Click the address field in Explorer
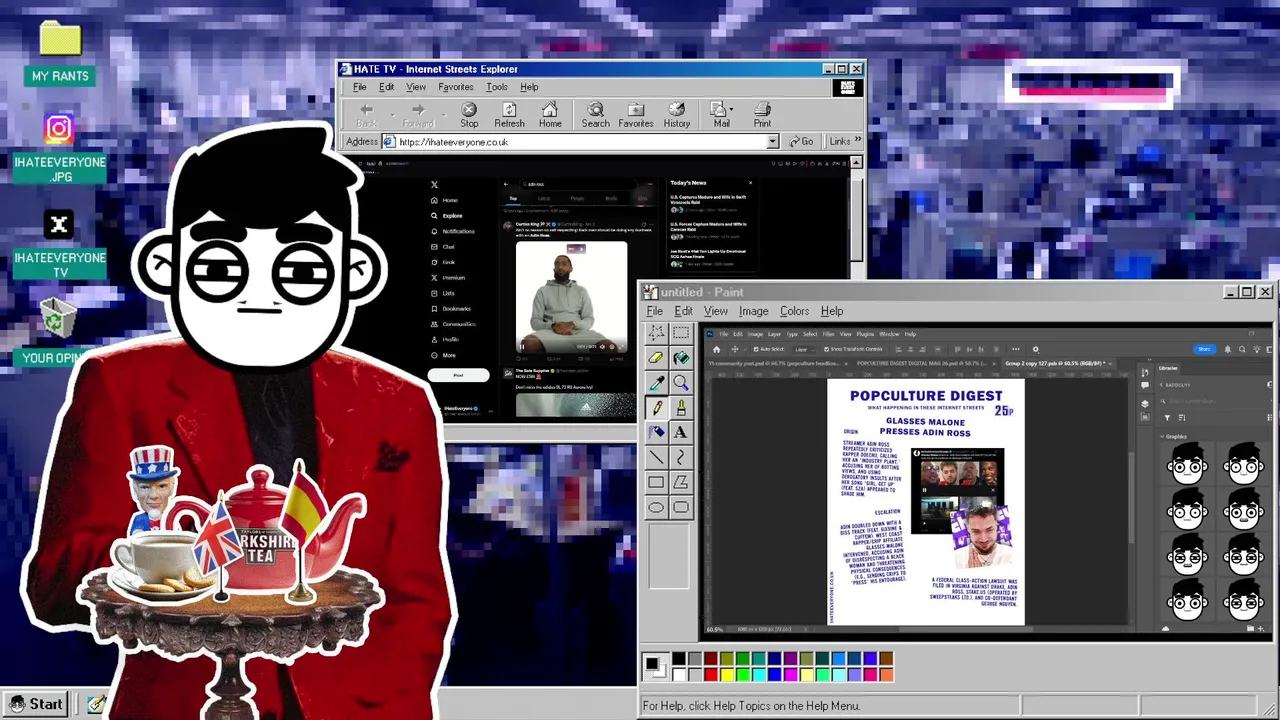1280x720 pixels. coord(580,142)
